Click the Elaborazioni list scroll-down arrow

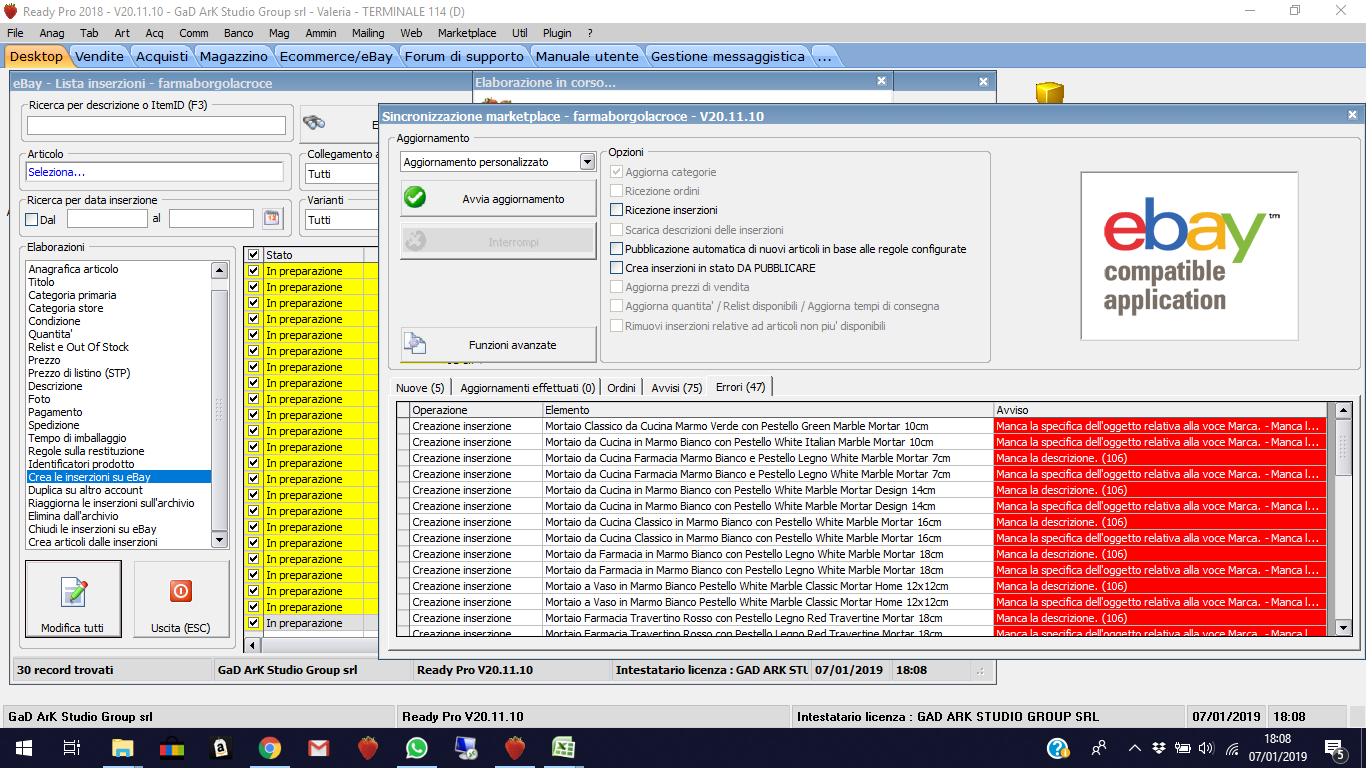coord(220,540)
